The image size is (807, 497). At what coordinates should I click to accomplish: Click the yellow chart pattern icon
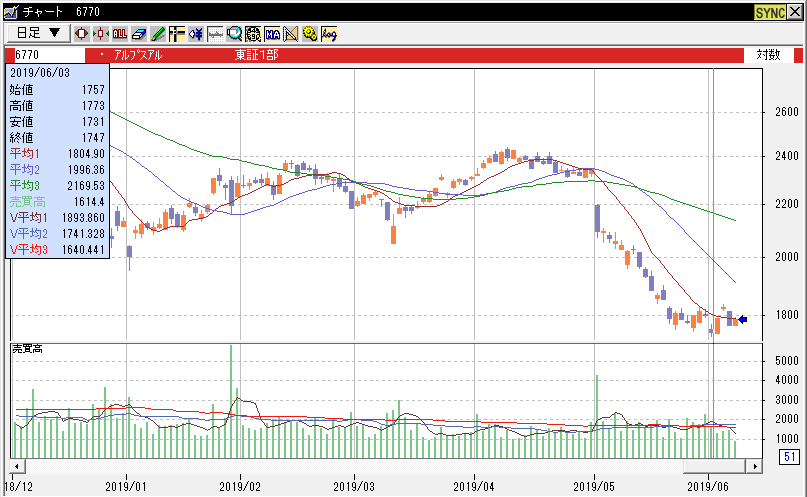[x=290, y=33]
